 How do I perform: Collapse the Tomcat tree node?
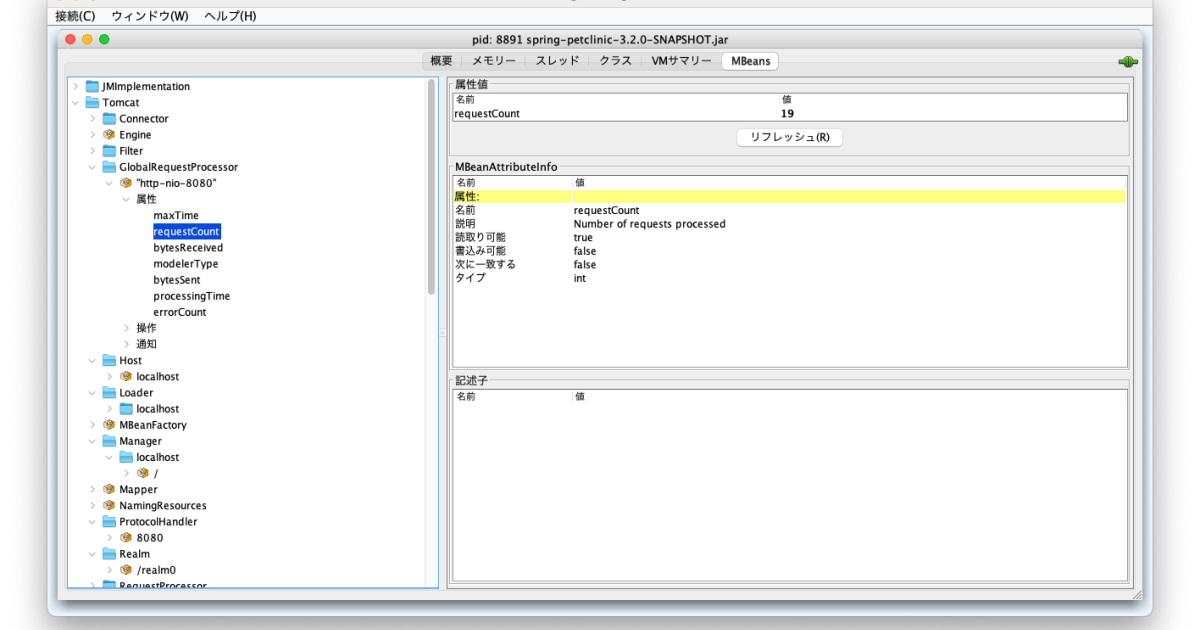(75, 103)
